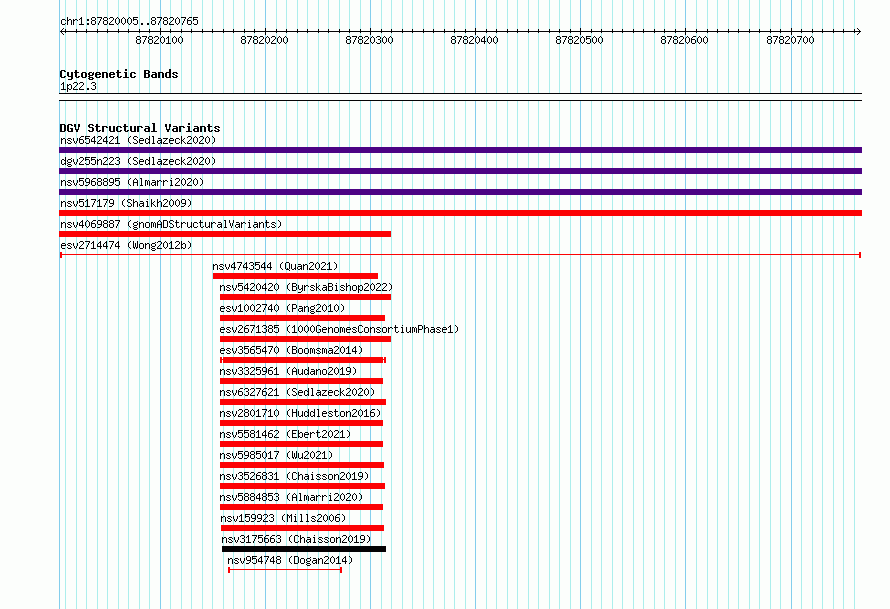
Task: Click the purple bar under nsv5968895
Action: pyautogui.click(x=460, y=192)
